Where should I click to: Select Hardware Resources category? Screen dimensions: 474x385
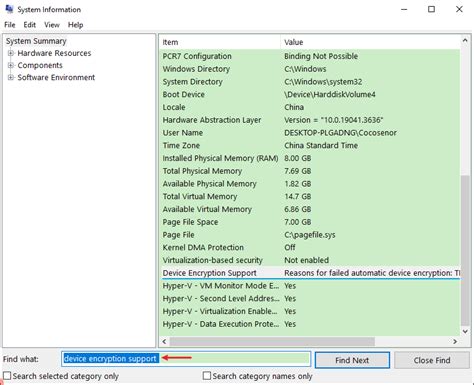coord(54,53)
